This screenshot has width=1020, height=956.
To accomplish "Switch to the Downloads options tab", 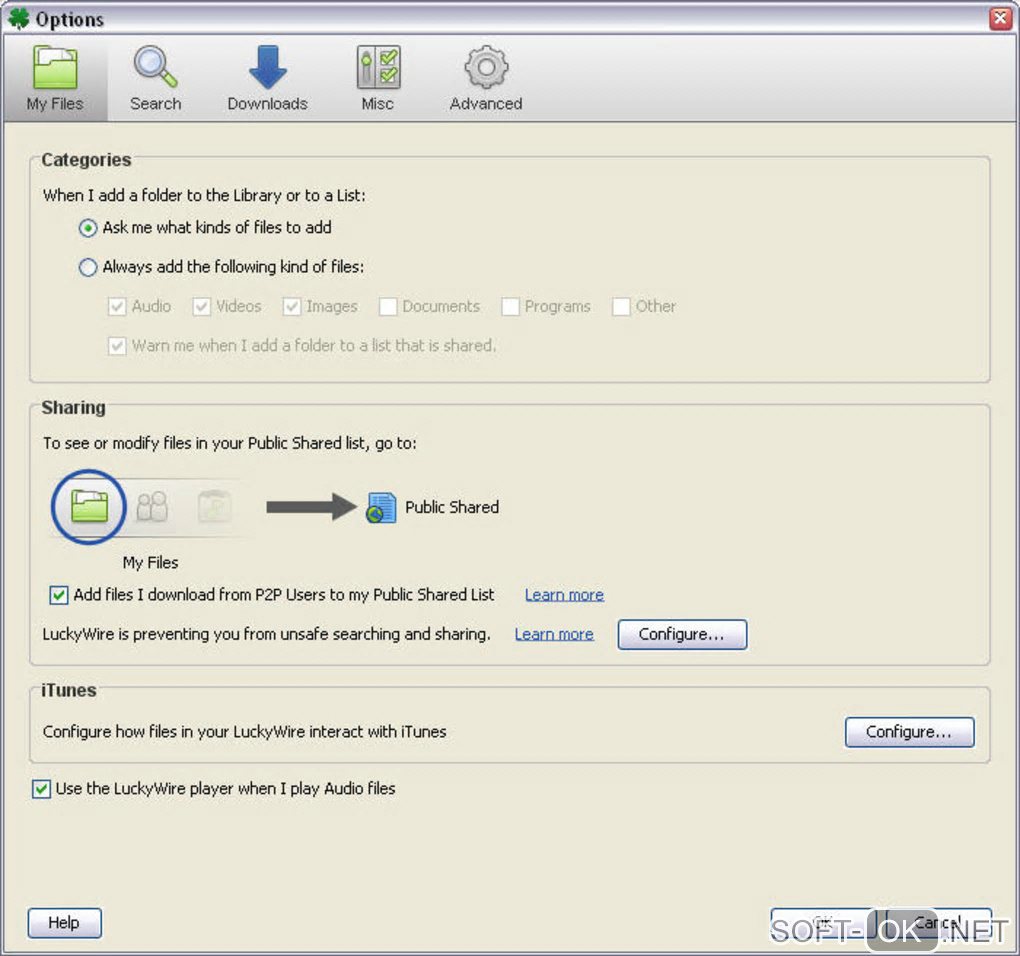I will click(x=267, y=79).
